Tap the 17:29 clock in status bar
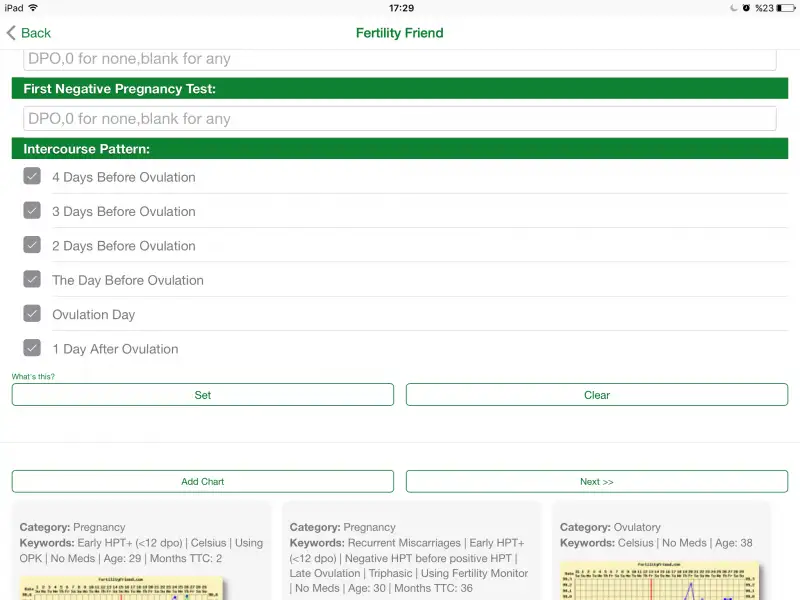Viewport: 800px width, 600px height. pos(401,8)
